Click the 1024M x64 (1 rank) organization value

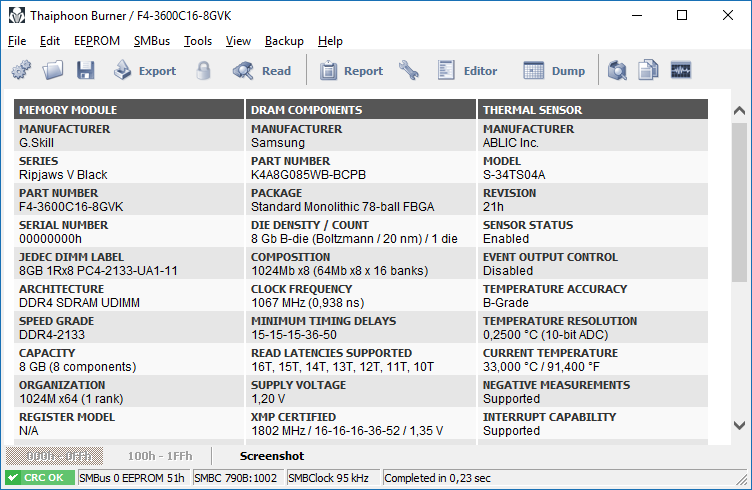(x=71, y=399)
